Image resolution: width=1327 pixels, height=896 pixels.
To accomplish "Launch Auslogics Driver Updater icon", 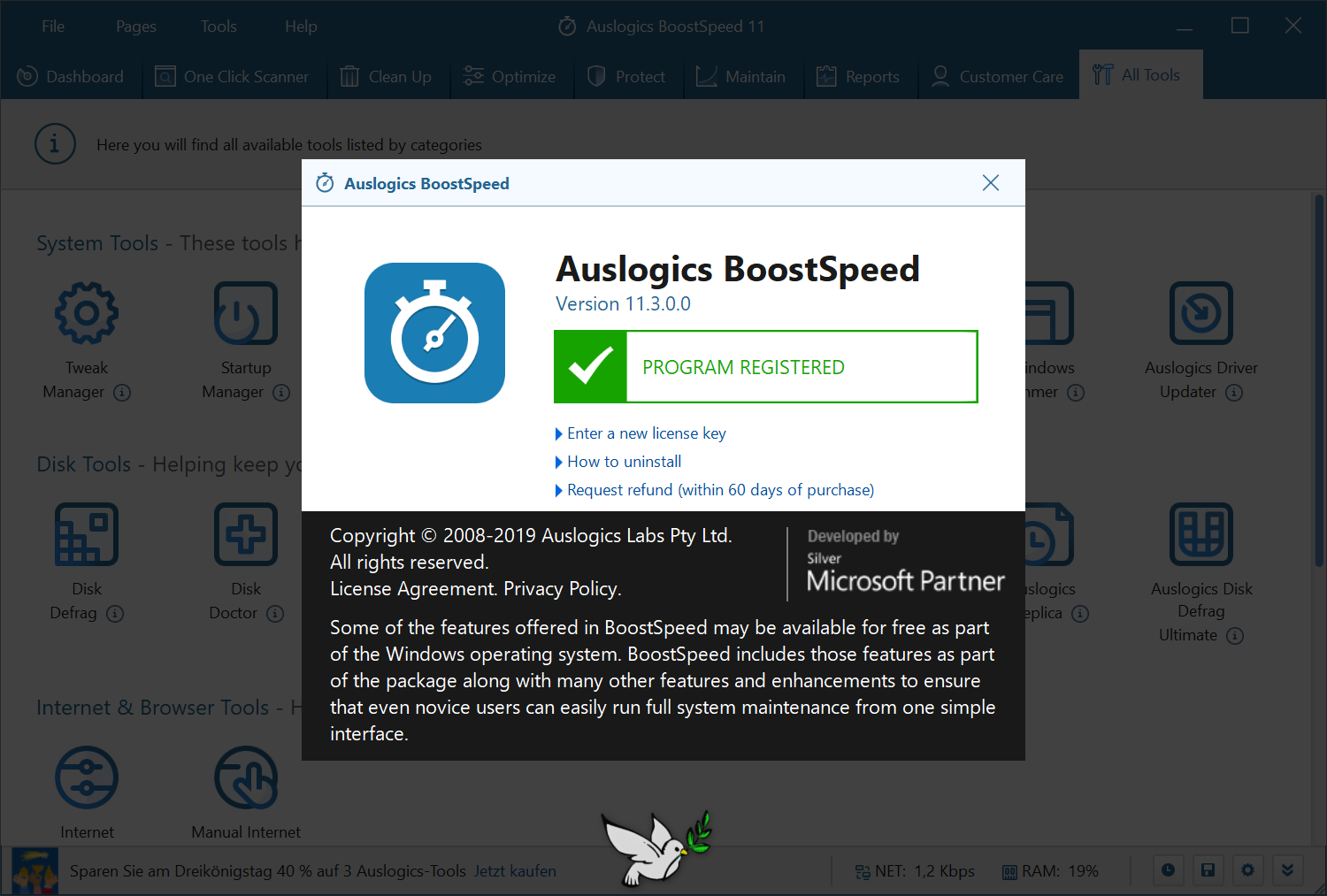I will click(1201, 313).
